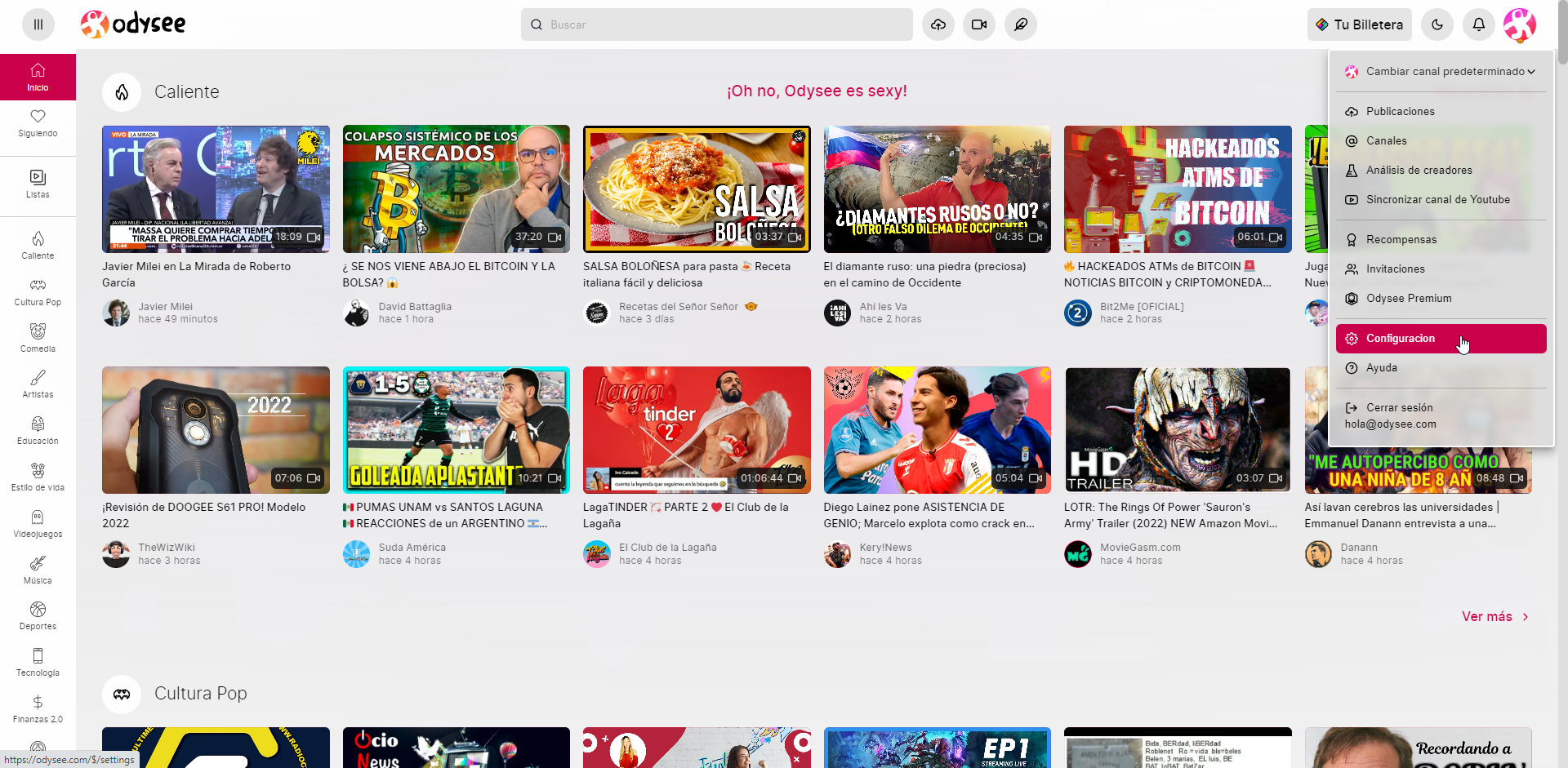Open Hackeados ATMs de Bitcoin thumbnail
1568x768 pixels.
pyautogui.click(x=1178, y=189)
